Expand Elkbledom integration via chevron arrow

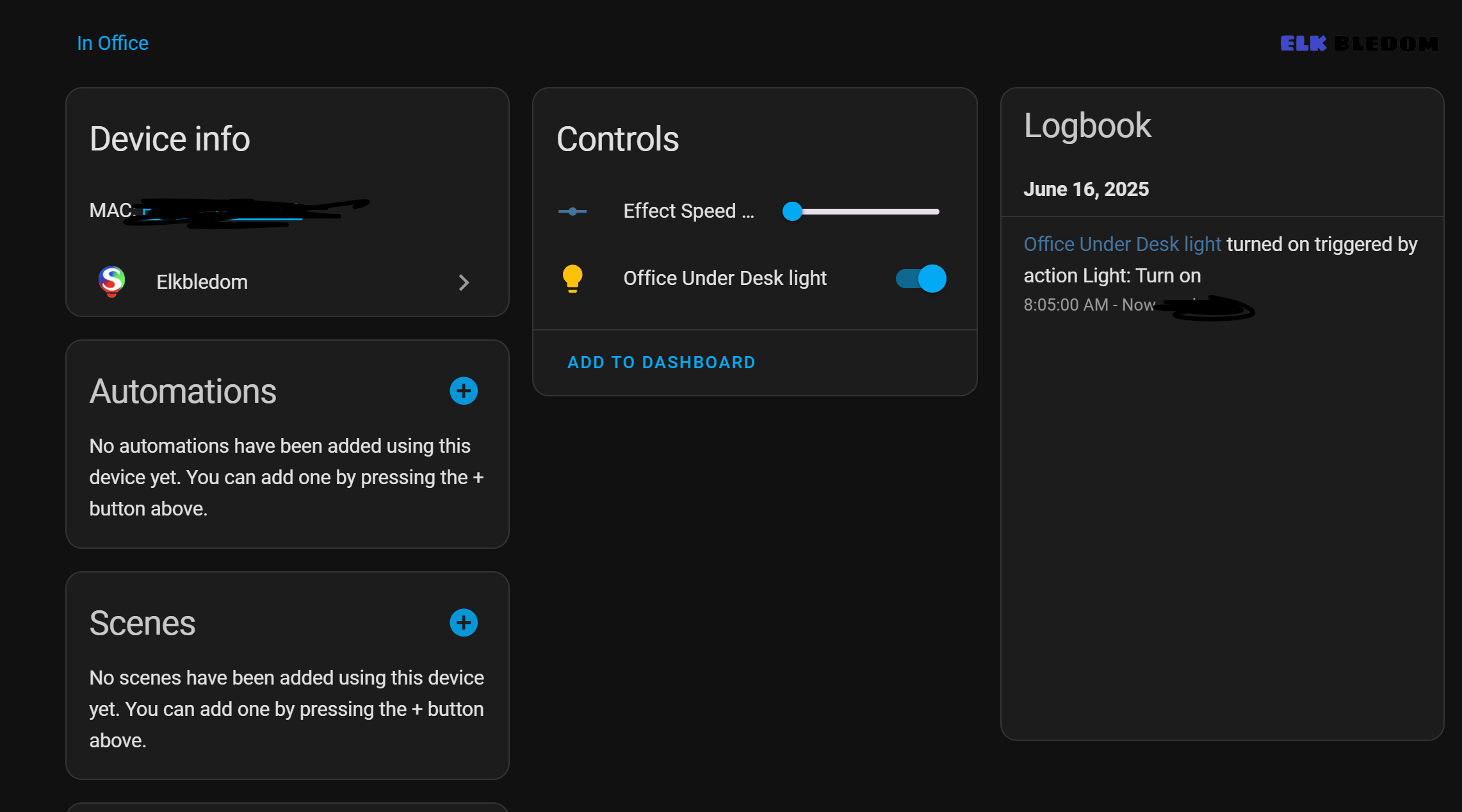(x=464, y=282)
